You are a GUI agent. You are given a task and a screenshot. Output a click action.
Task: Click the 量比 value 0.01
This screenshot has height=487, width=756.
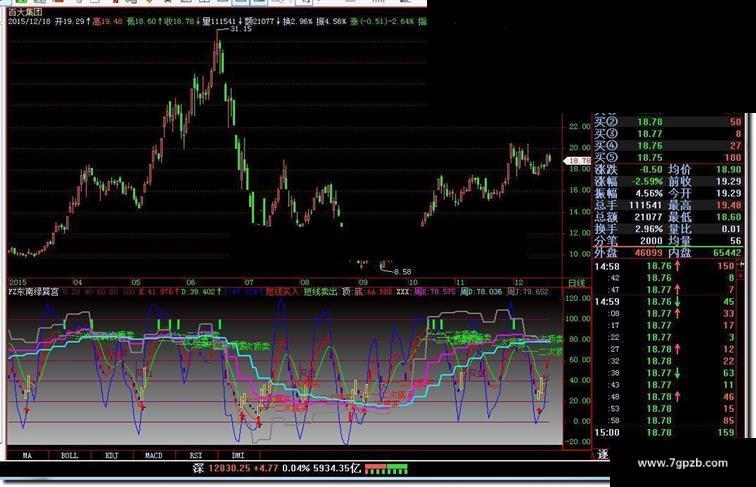pos(731,229)
